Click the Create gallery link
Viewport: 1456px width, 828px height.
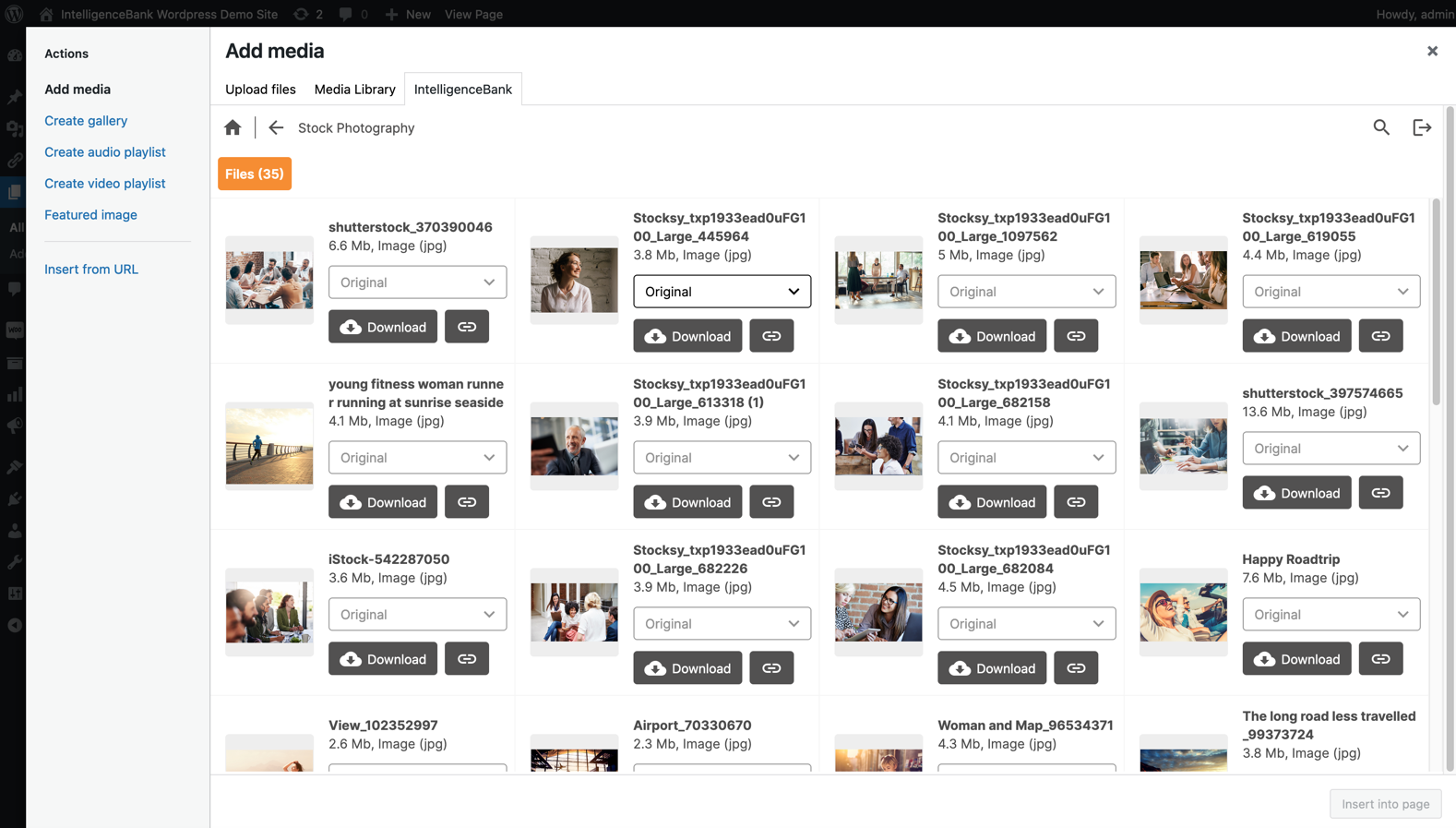pyautogui.click(x=86, y=121)
